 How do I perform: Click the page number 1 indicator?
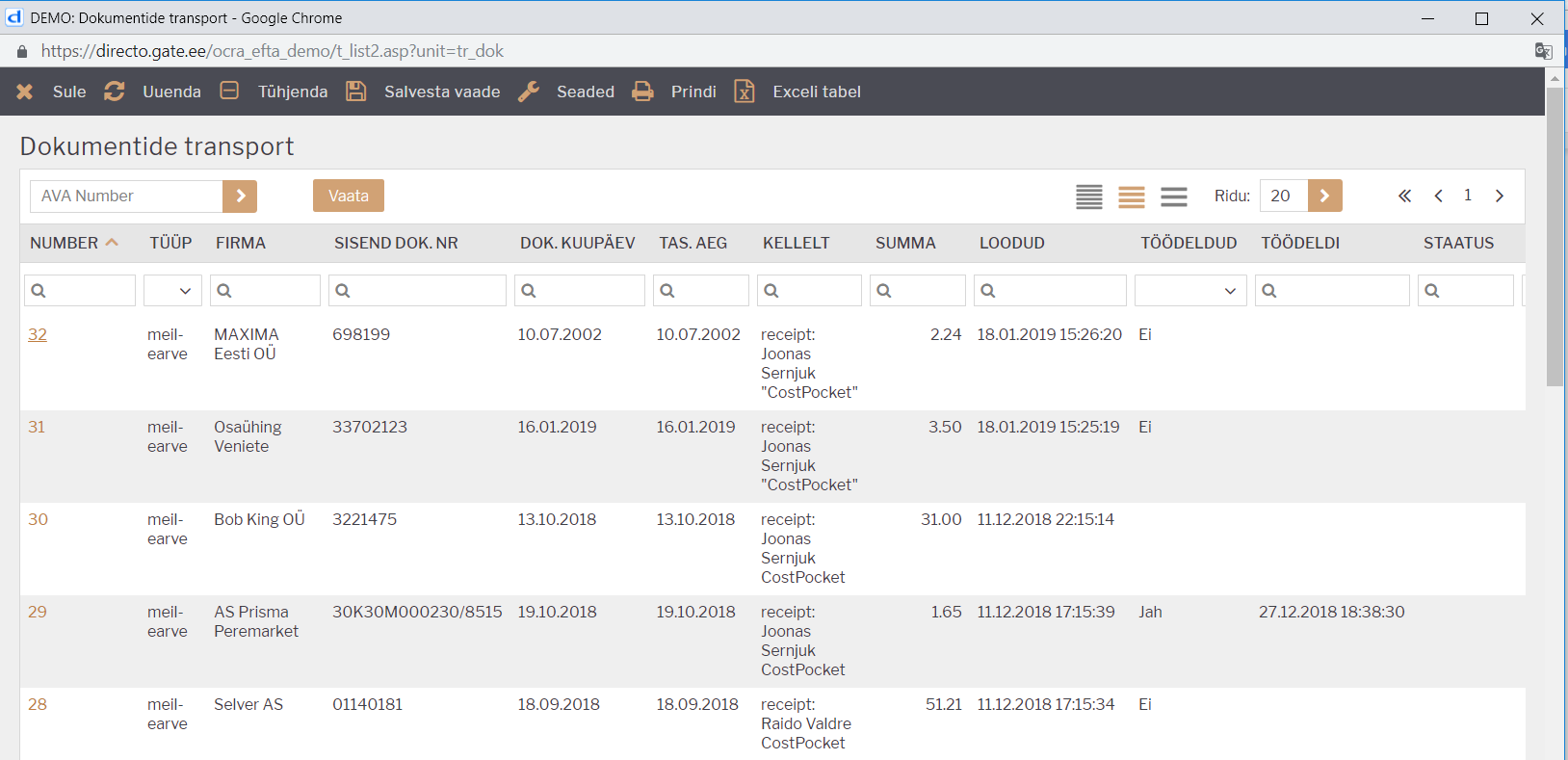pos(1468,196)
